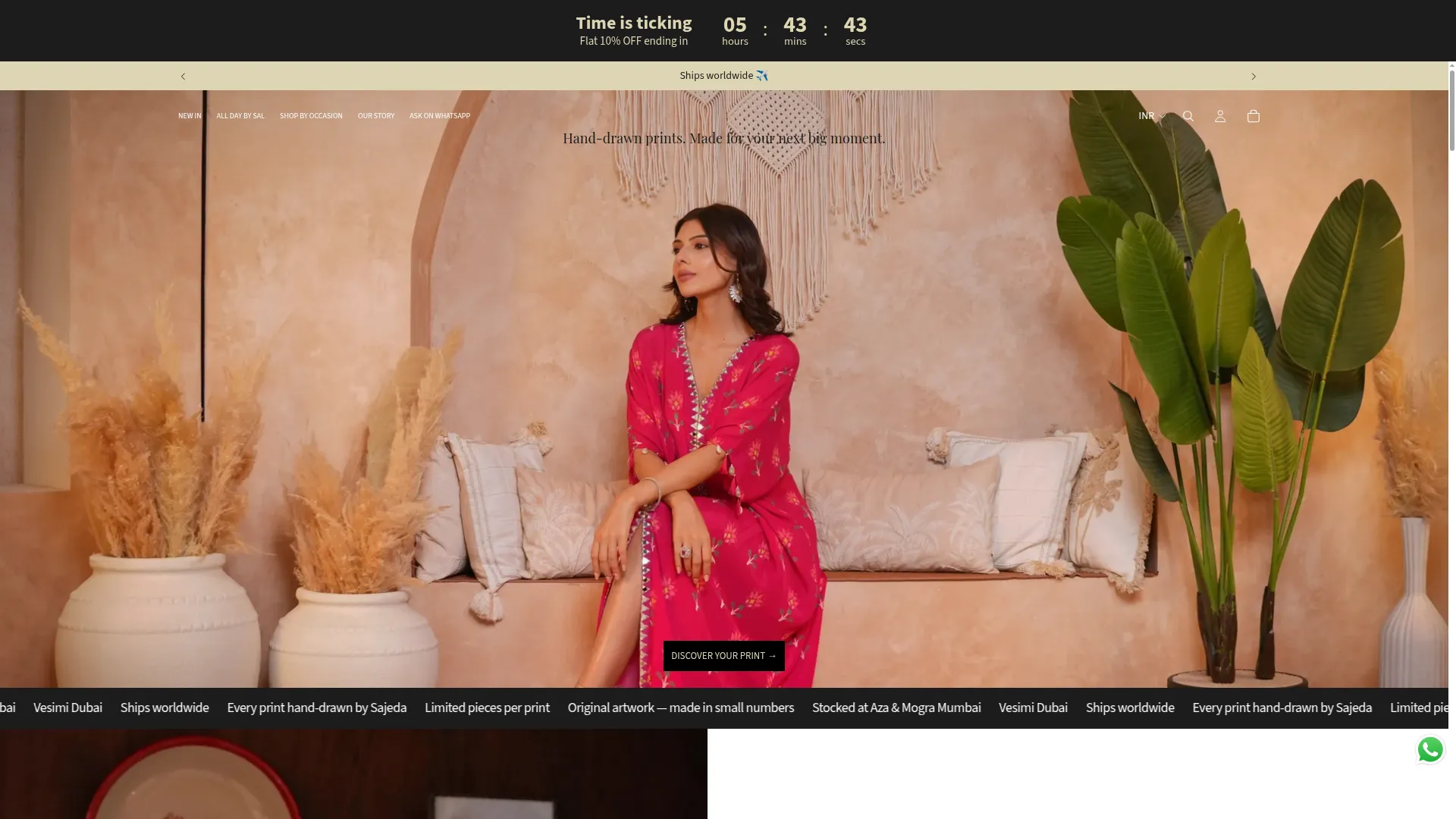Click the dark product image below ticker
This screenshot has height=819, width=1456.
pyautogui.click(x=353, y=773)
